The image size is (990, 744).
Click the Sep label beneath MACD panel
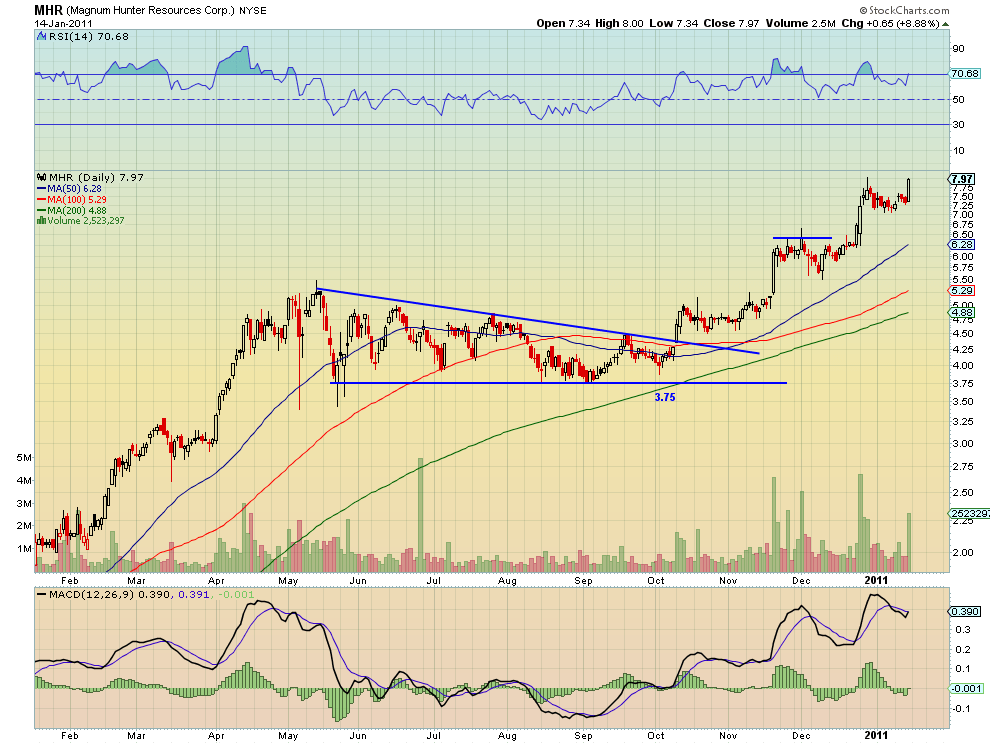pos(583,735)
